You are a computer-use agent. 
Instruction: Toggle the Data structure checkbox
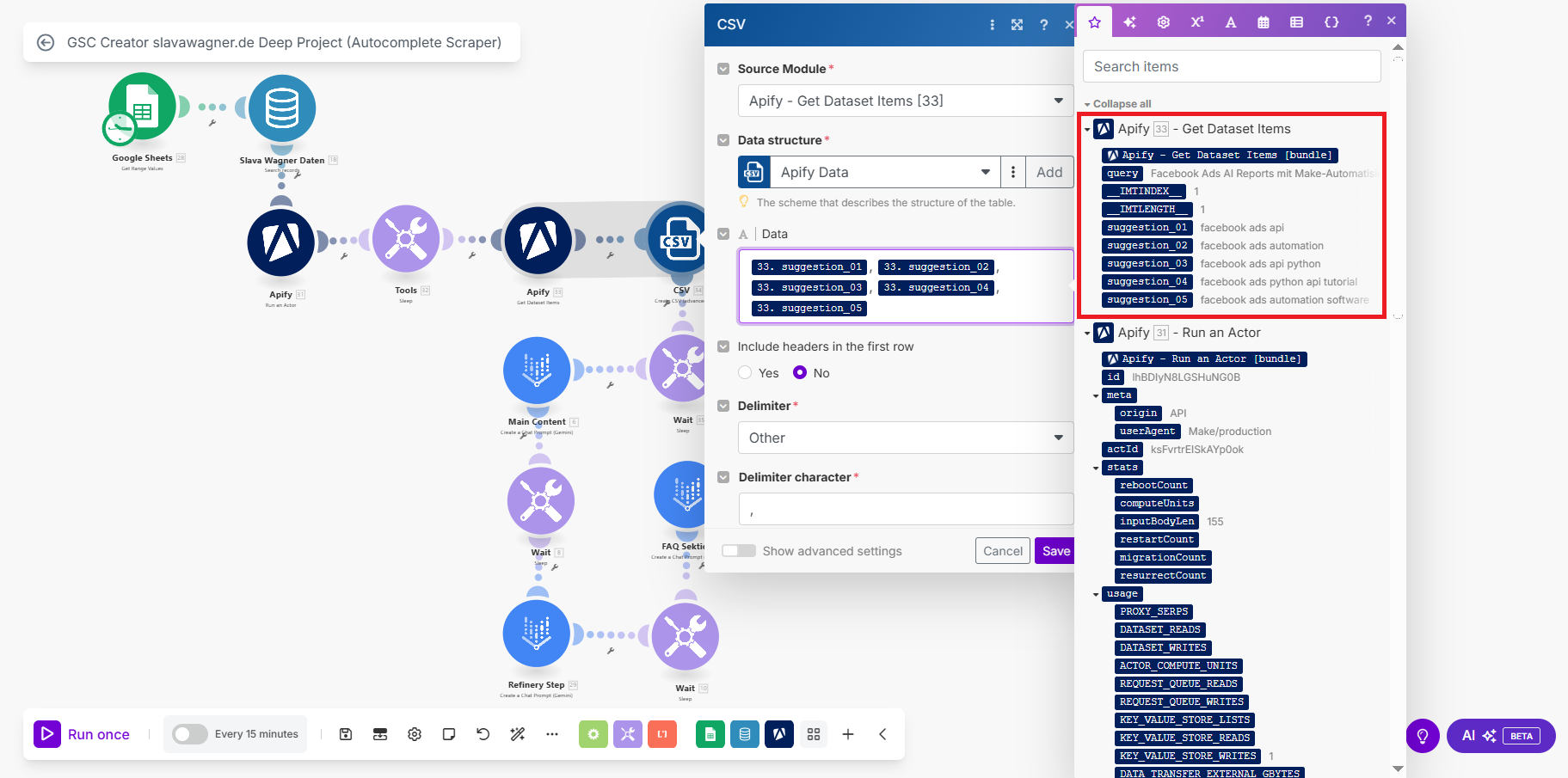click(723, 140)
